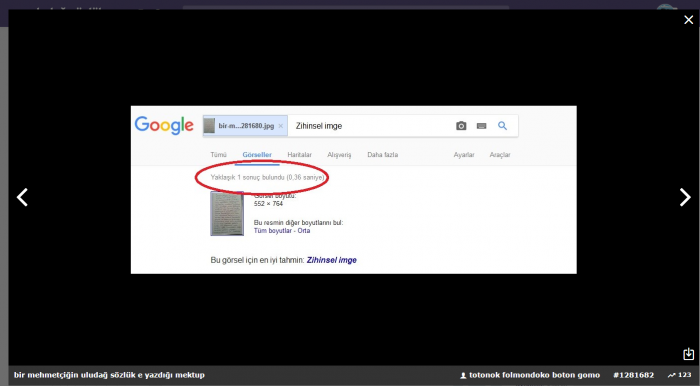This screenshot has height=386, width=700.
Task: Go to the previous image
Action: [x=22, y=197]
